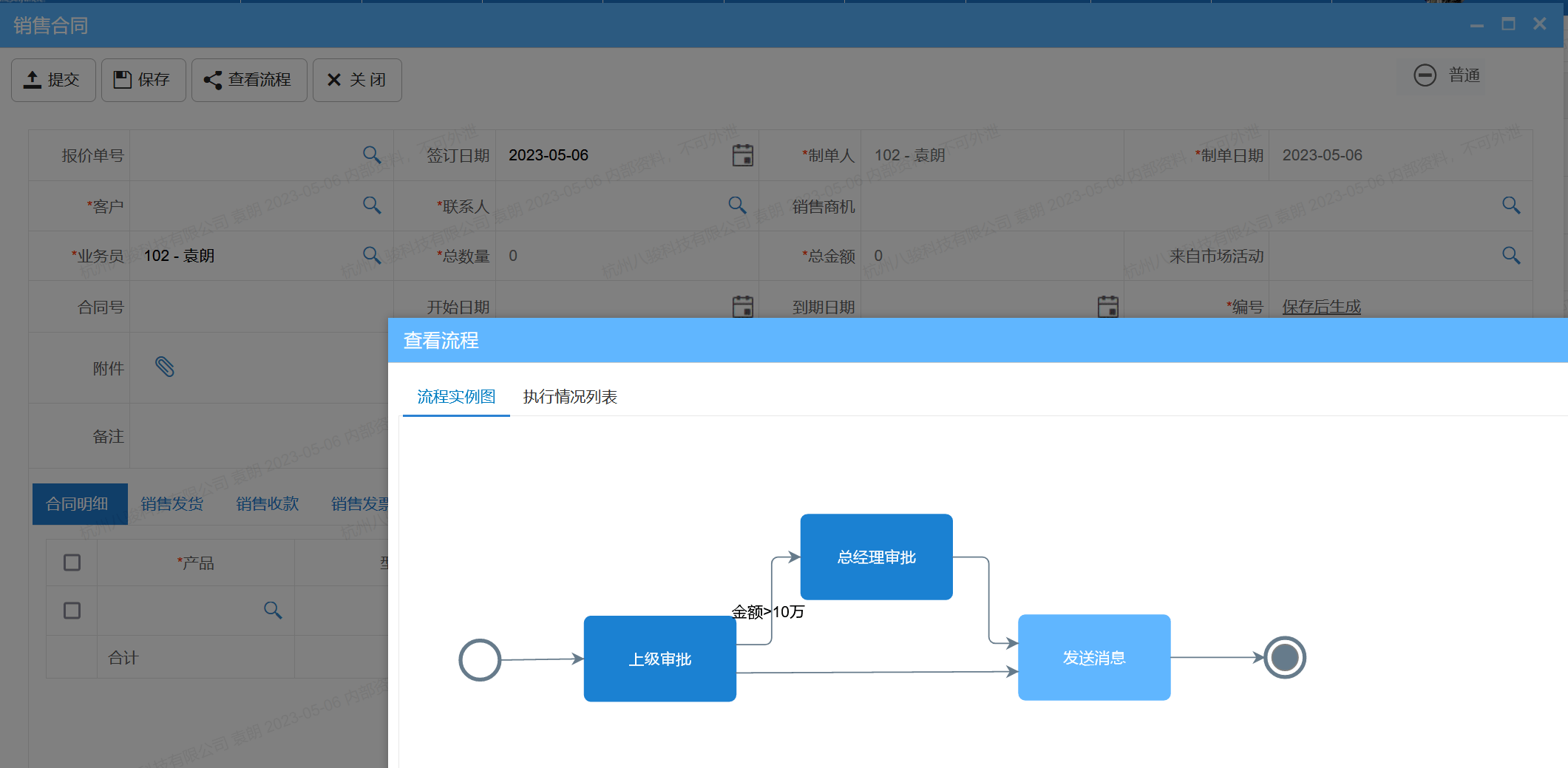The width and height of the screenshot is (1568, 768).
Task: Open the 报价单号 lookup magnifier
Action: coord(372,155)
